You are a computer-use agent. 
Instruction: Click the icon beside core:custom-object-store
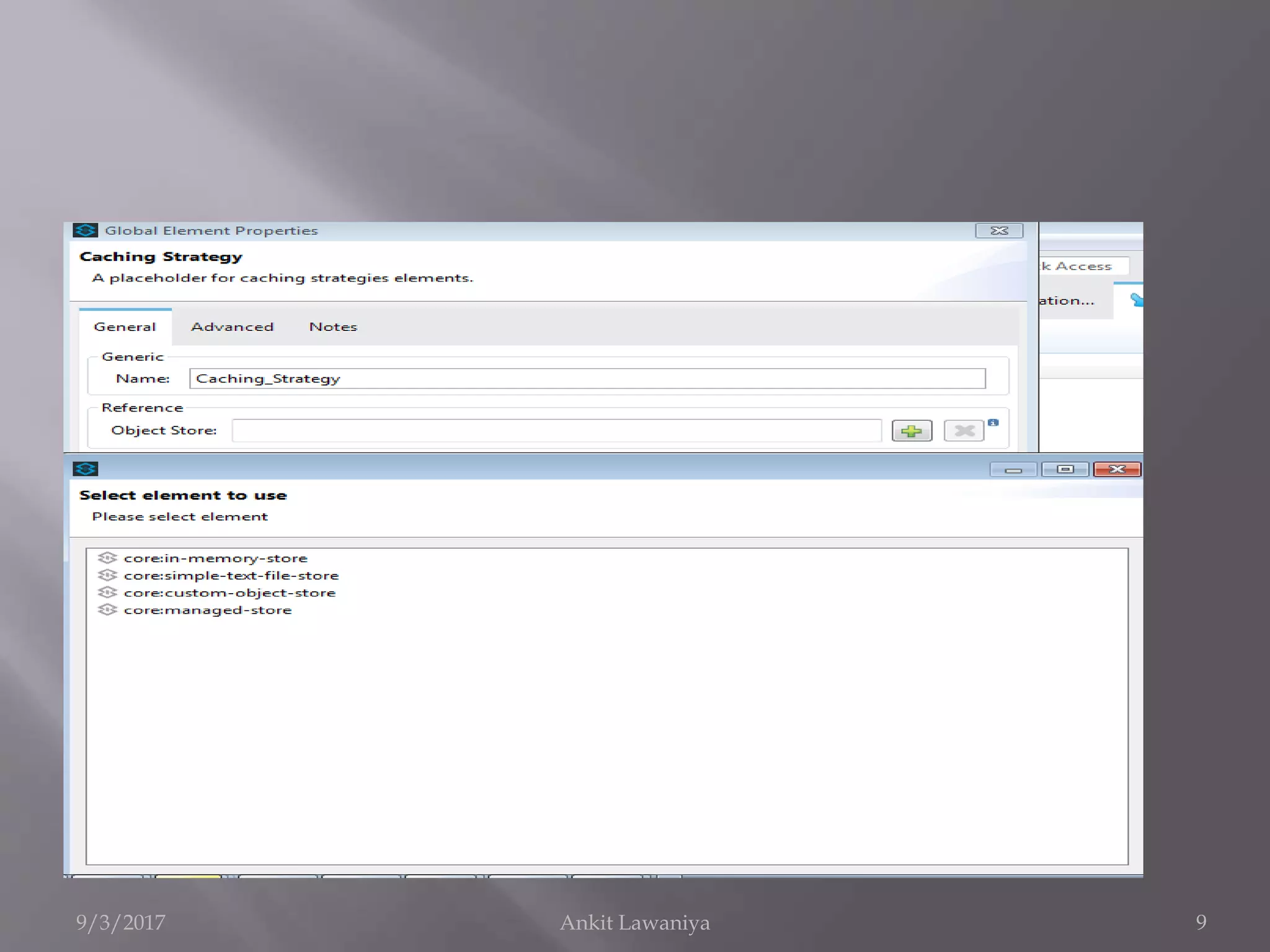107,593
